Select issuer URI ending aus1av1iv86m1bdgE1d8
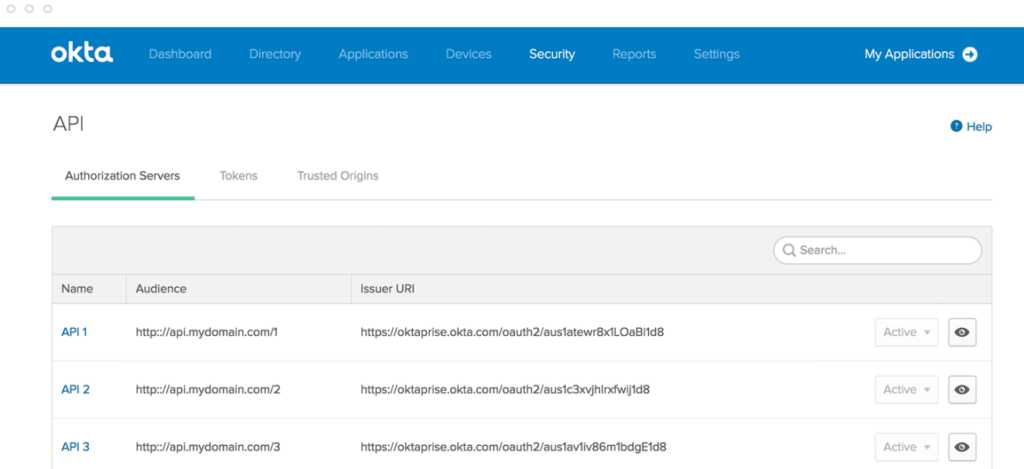 (513, 447)
